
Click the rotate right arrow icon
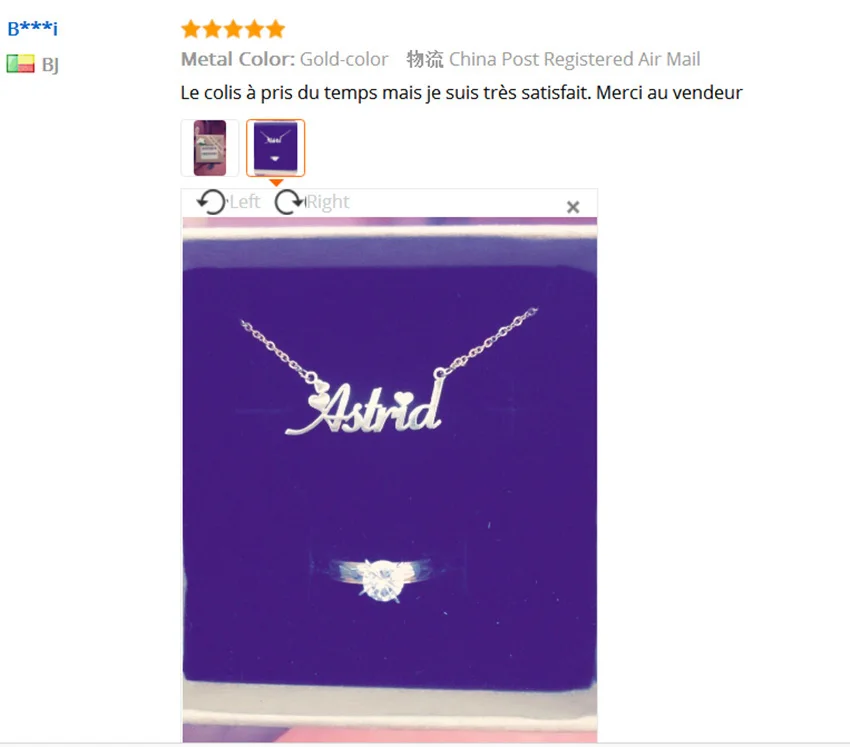289,202
